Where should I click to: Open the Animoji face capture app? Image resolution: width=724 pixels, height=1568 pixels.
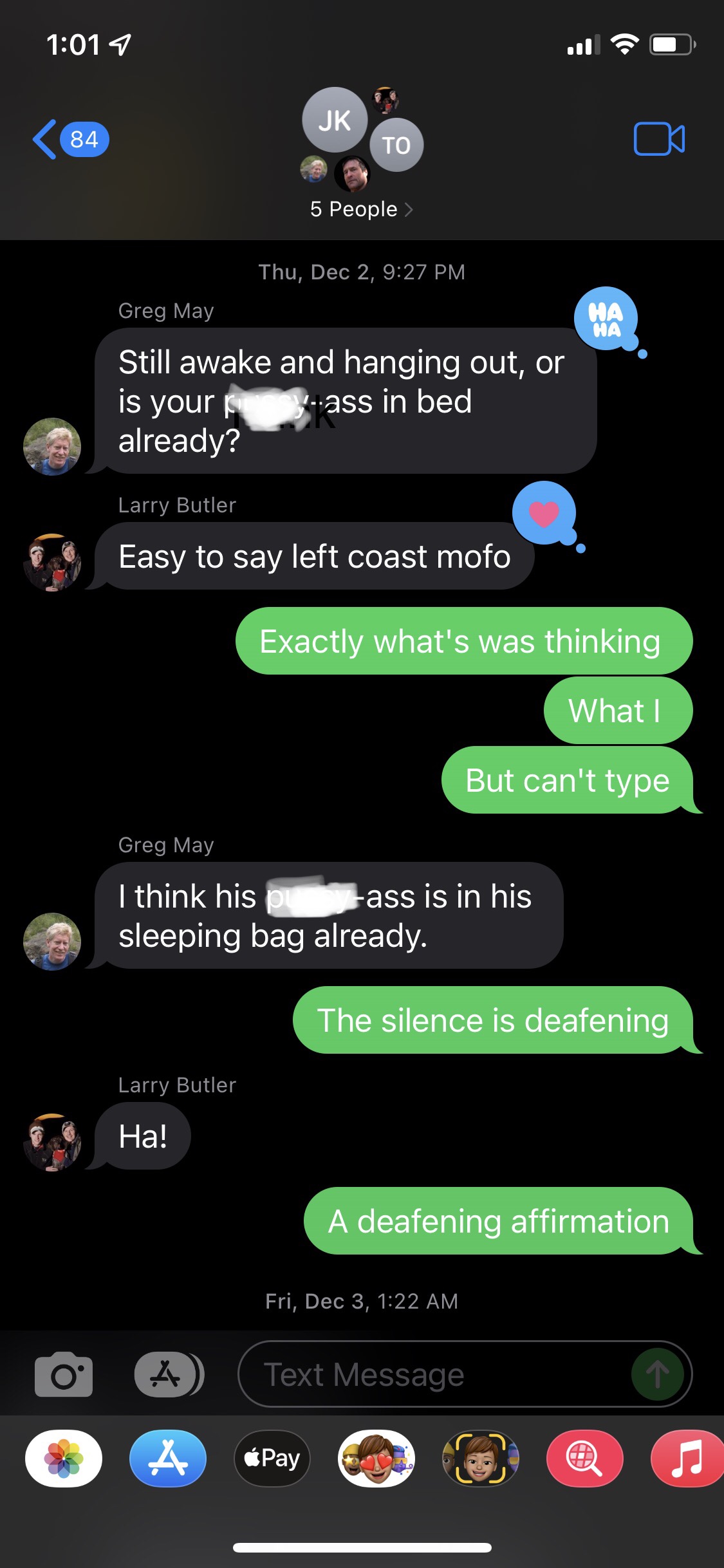(481, 1458)
